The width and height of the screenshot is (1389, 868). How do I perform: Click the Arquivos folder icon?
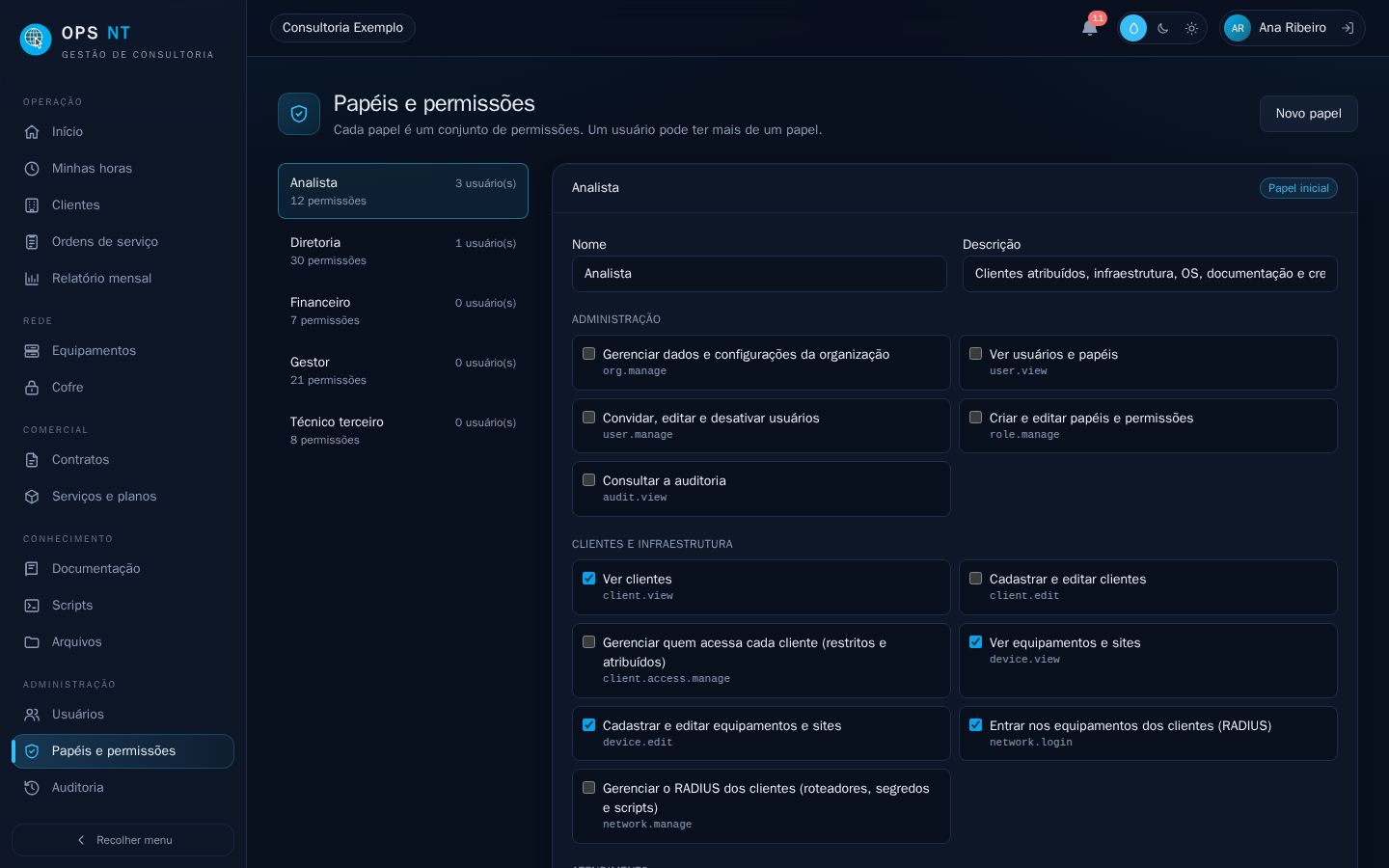(32, 642)
